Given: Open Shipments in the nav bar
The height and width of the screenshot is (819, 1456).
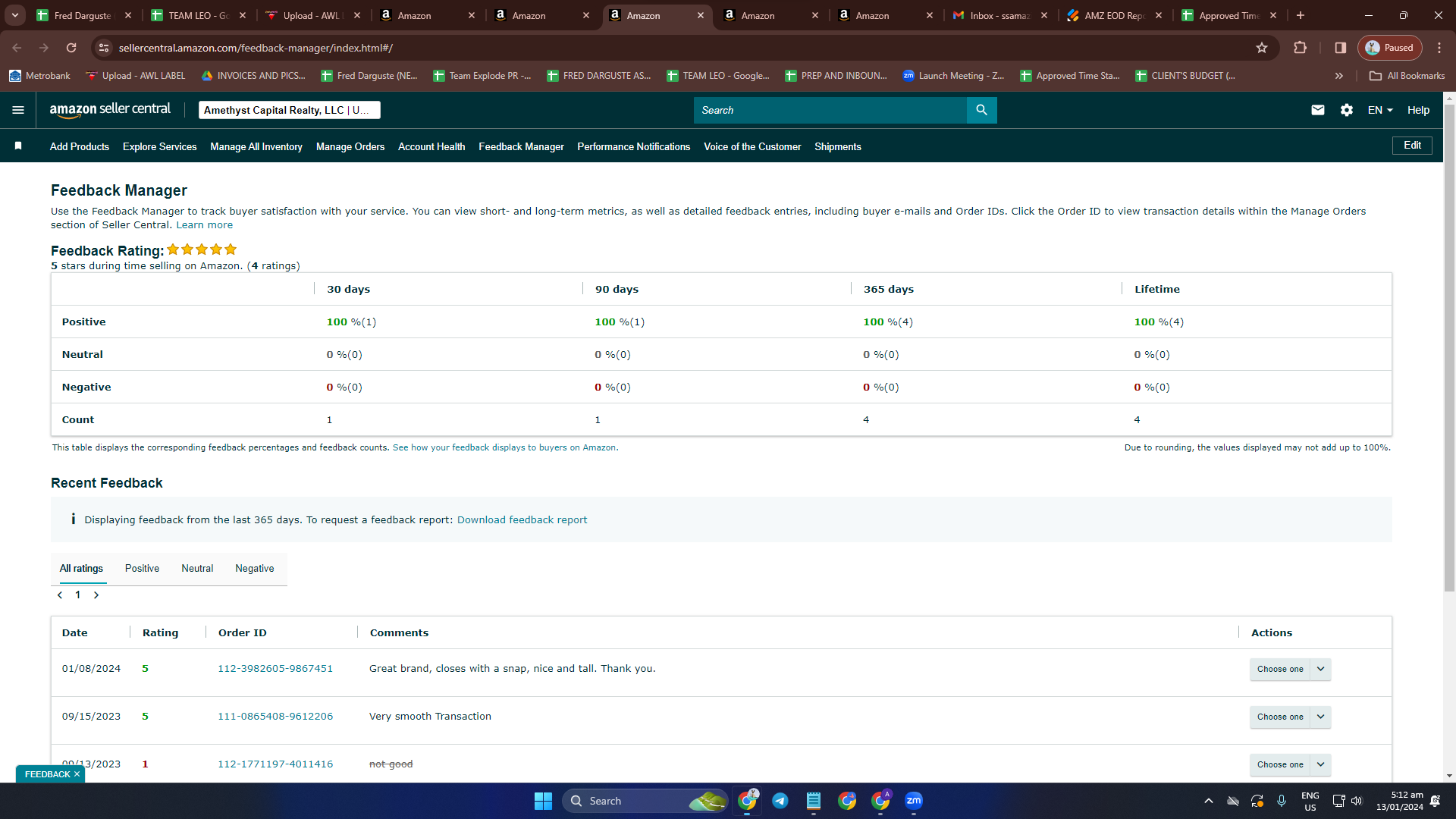Looking at the screenshot, I should click(x=838, y=146).
